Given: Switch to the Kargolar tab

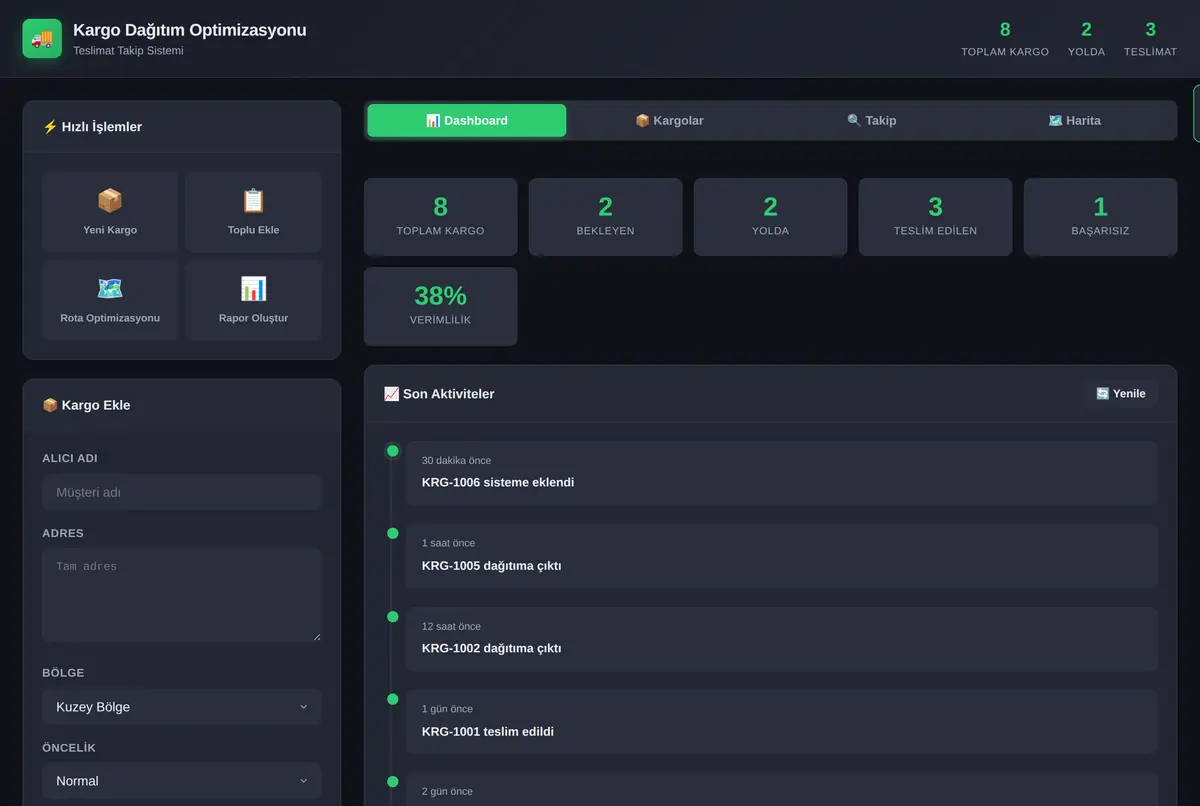Looking at the screenshot, I should [x=669, y=120].
